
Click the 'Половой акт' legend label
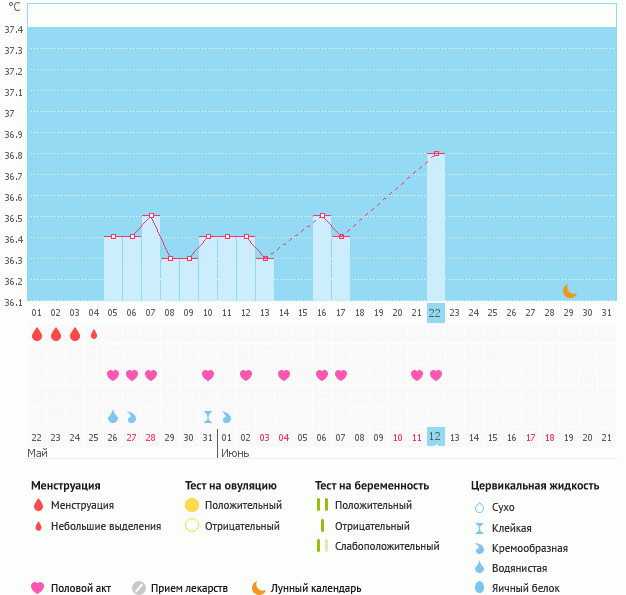coord(84,588)
